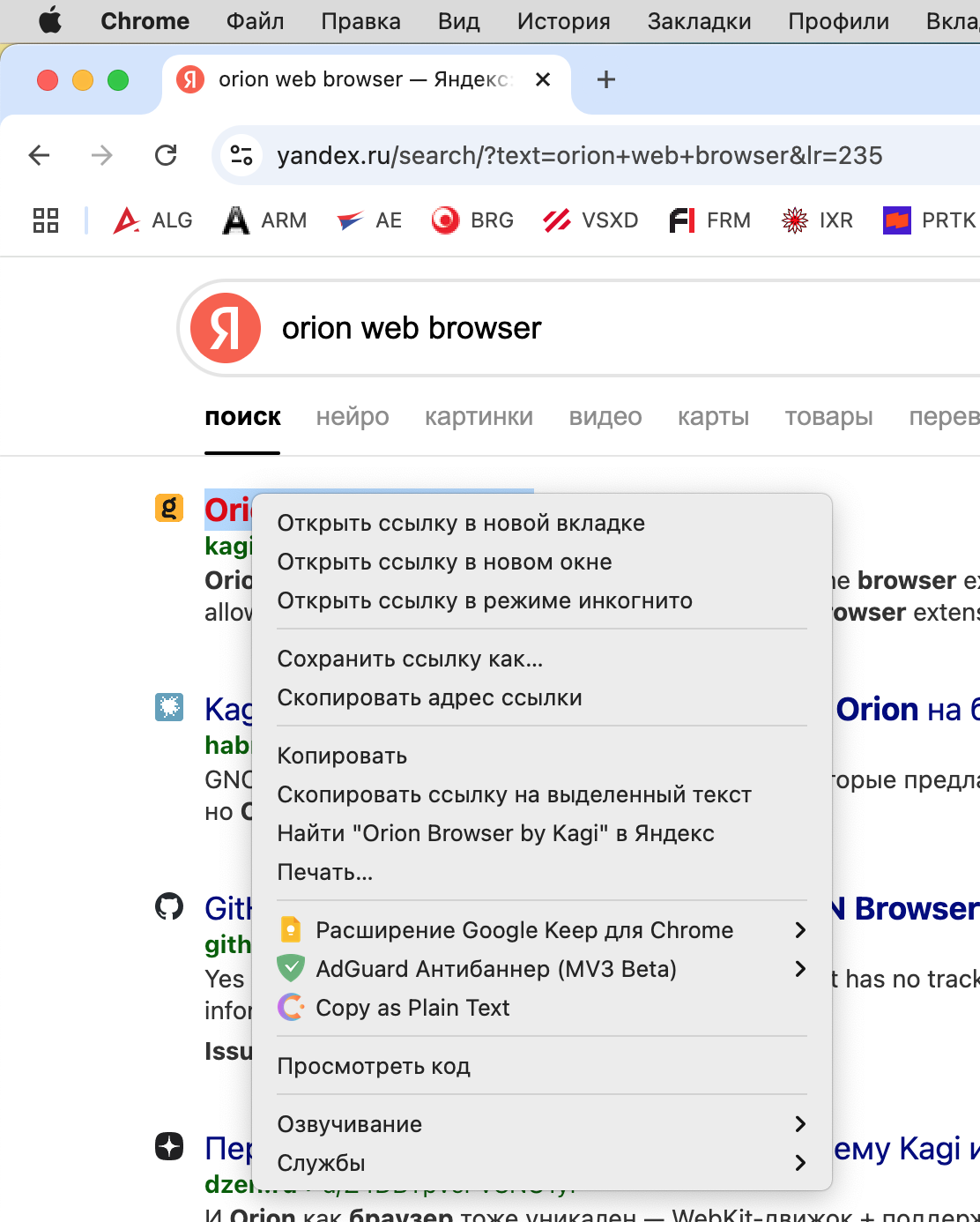Select 'Copy as Plain Text' menu item
The image size is (980, 1222).
click(412, 1008)
